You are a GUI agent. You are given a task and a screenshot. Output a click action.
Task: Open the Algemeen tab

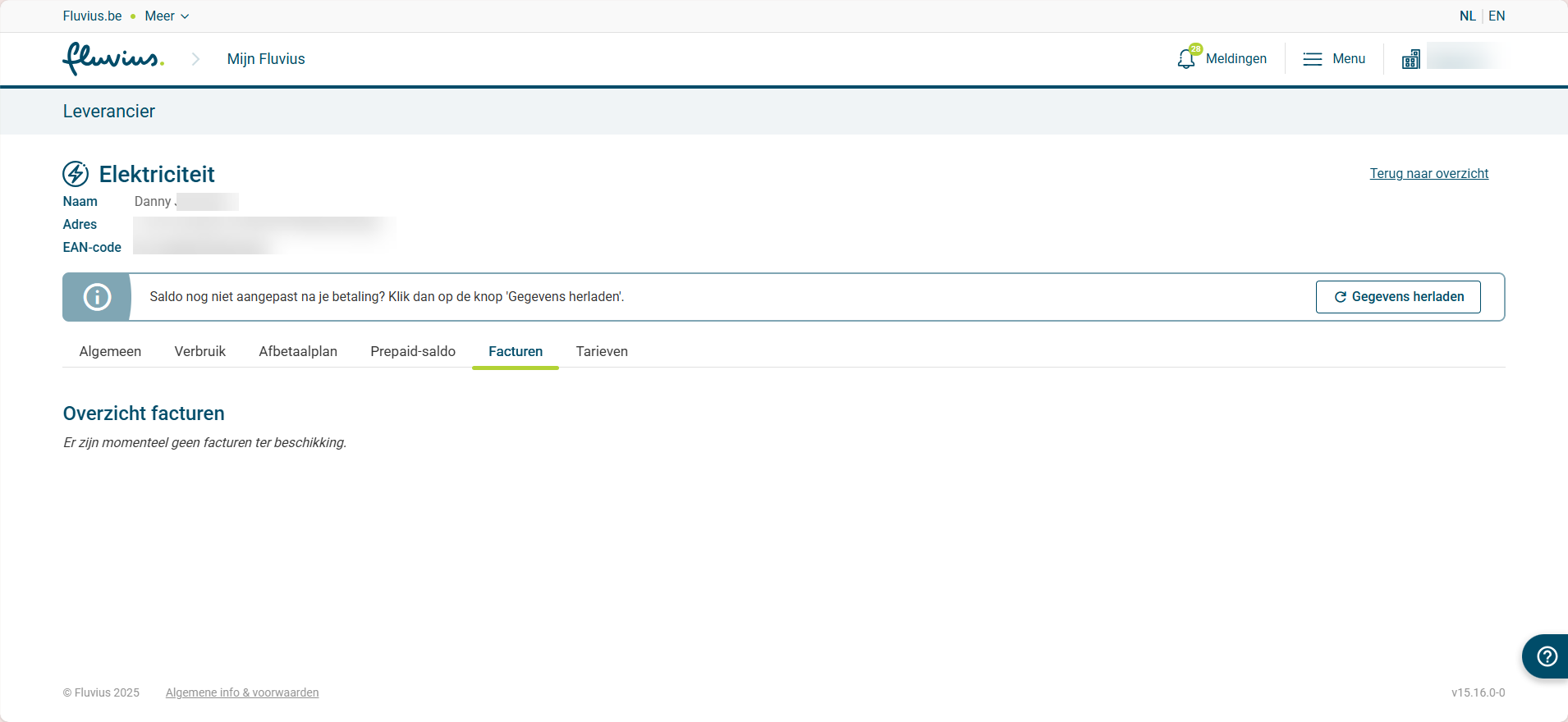(x=110, y=351)
